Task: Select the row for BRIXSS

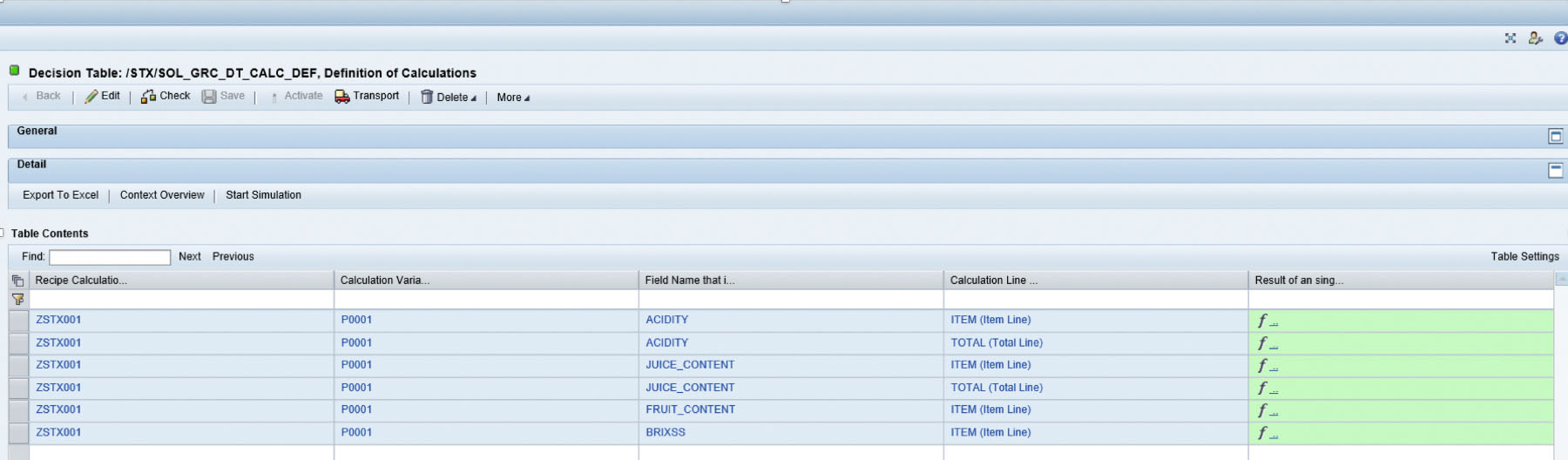Action: [18, 432]
